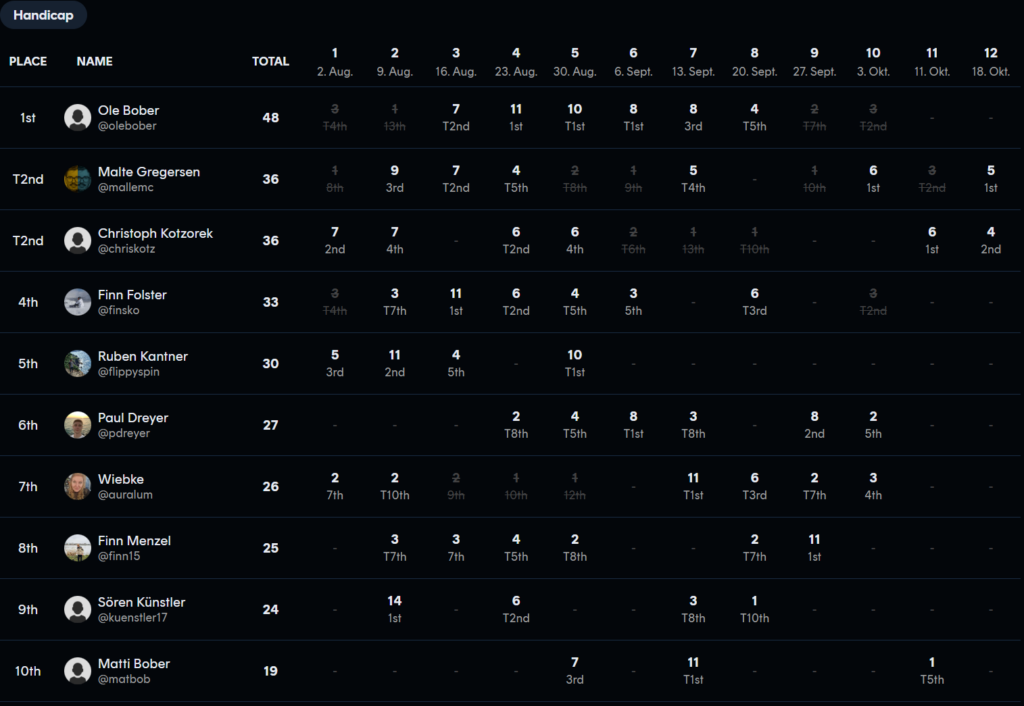Click Sören Künstler's default avatar

78,610
